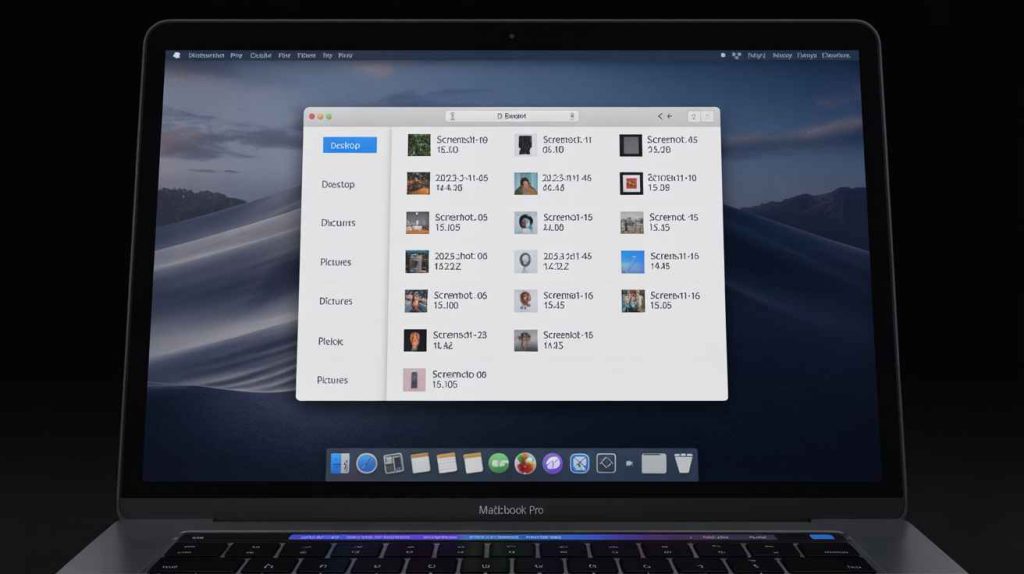Screen dimensions: 1024x574
Task: Open the grid layout app in dock
Action: [x=393, y=464]
